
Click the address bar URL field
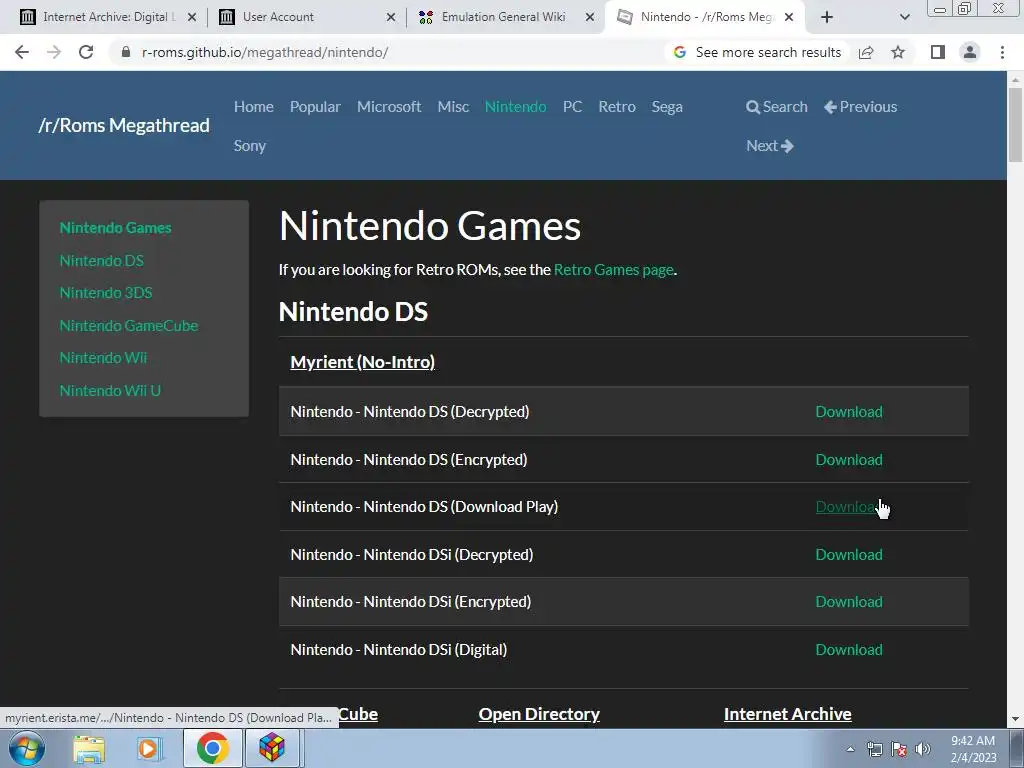click(x=392, y=52)
